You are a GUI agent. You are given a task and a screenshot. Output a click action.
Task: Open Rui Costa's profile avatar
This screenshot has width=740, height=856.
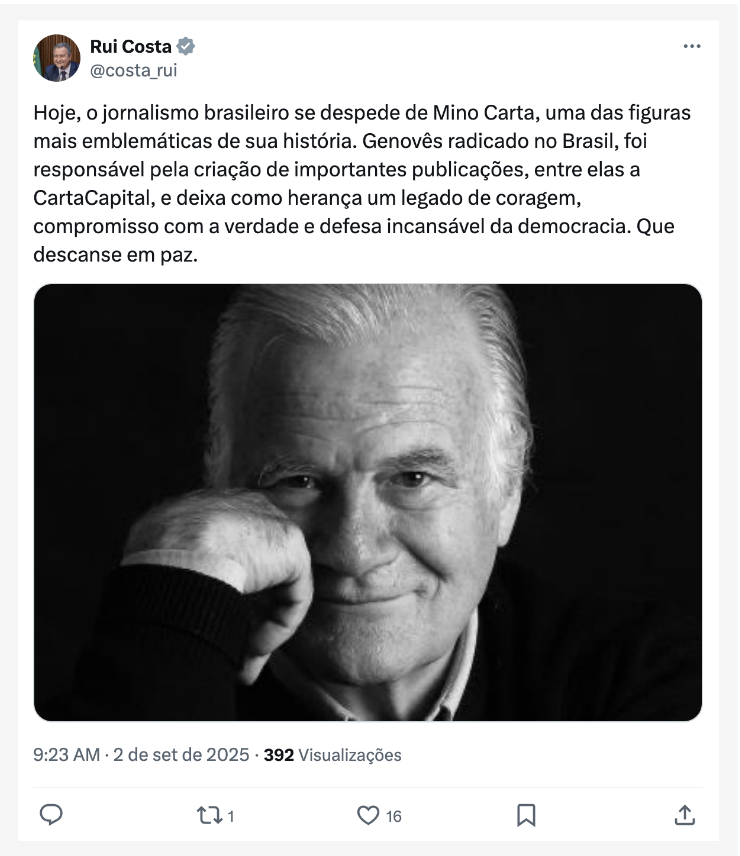pyautogui.click(x=56, y=58)
